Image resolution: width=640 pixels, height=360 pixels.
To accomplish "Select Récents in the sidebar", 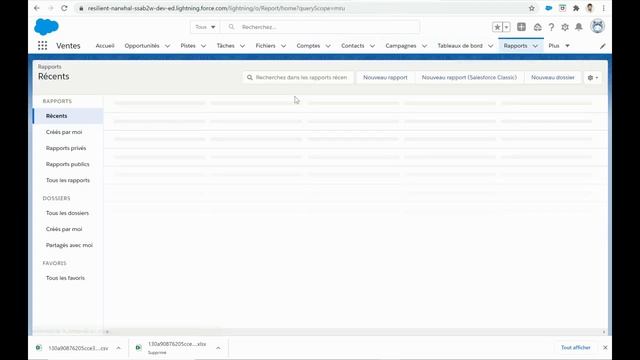I will click(68, 116).
